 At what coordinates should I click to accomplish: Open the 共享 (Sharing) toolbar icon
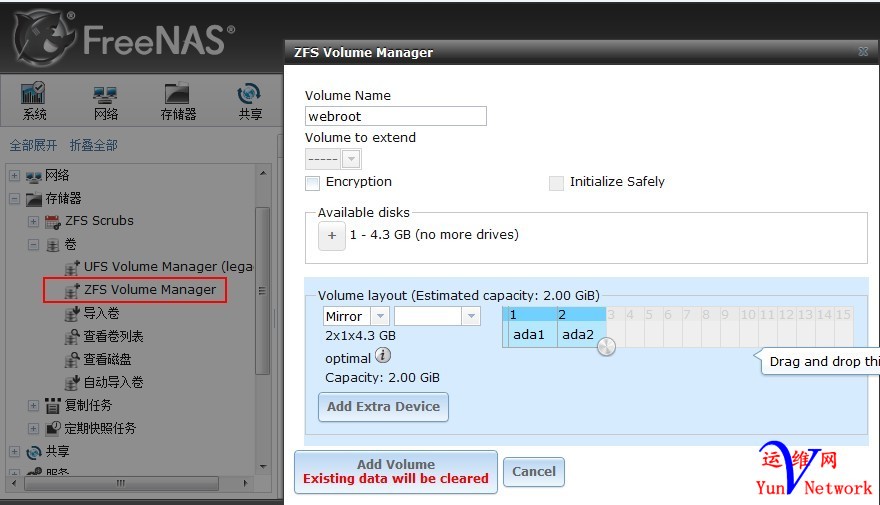pos(250,102)
